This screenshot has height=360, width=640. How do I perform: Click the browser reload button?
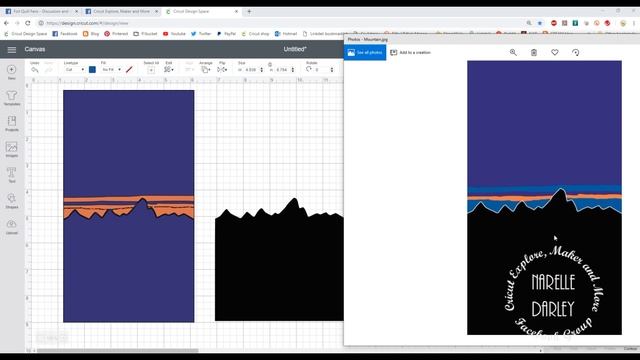click(x=28, y=23)
